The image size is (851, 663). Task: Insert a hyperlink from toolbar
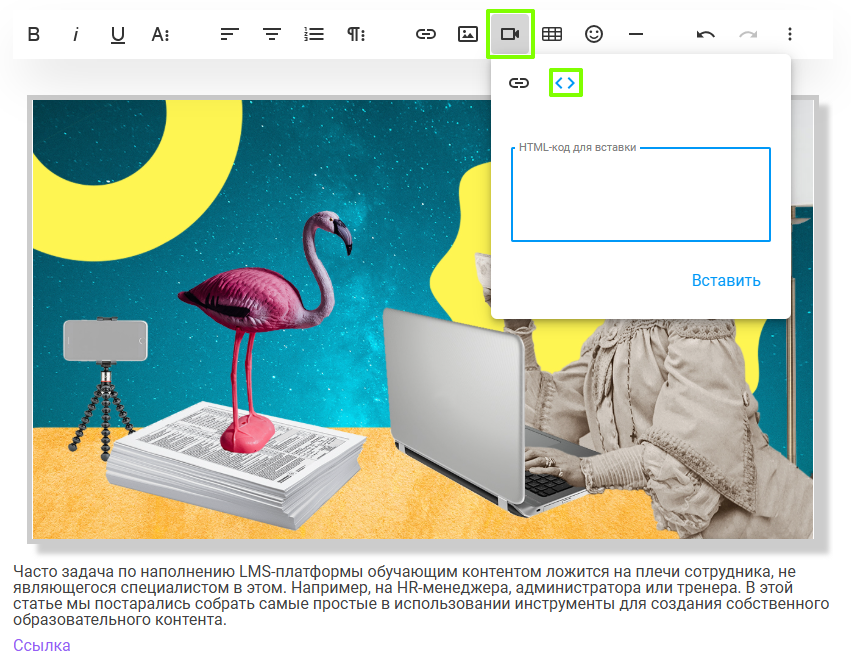426,34
